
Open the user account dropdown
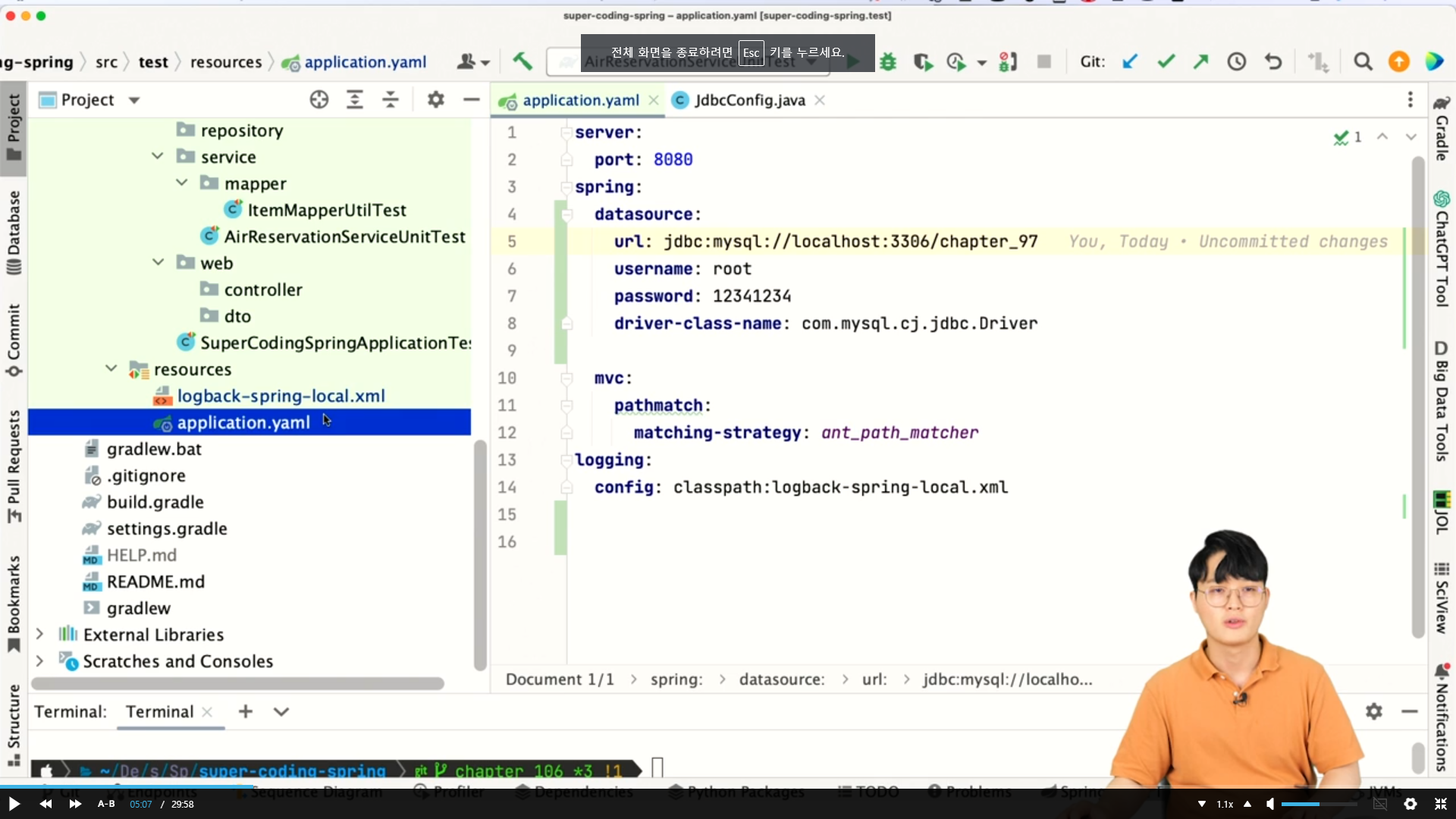point(473,61)
